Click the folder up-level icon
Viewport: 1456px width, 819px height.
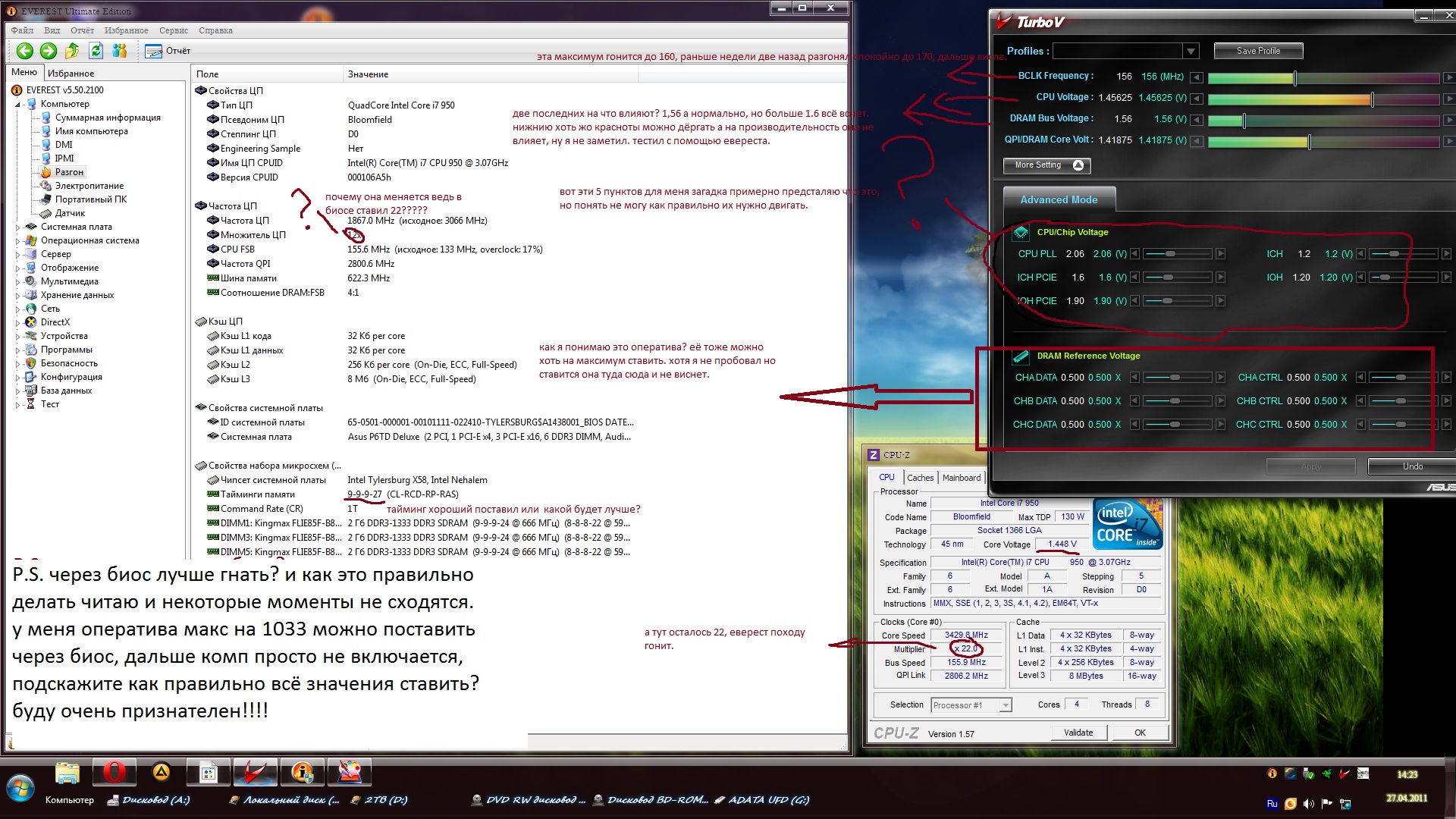tap(72, 51)
